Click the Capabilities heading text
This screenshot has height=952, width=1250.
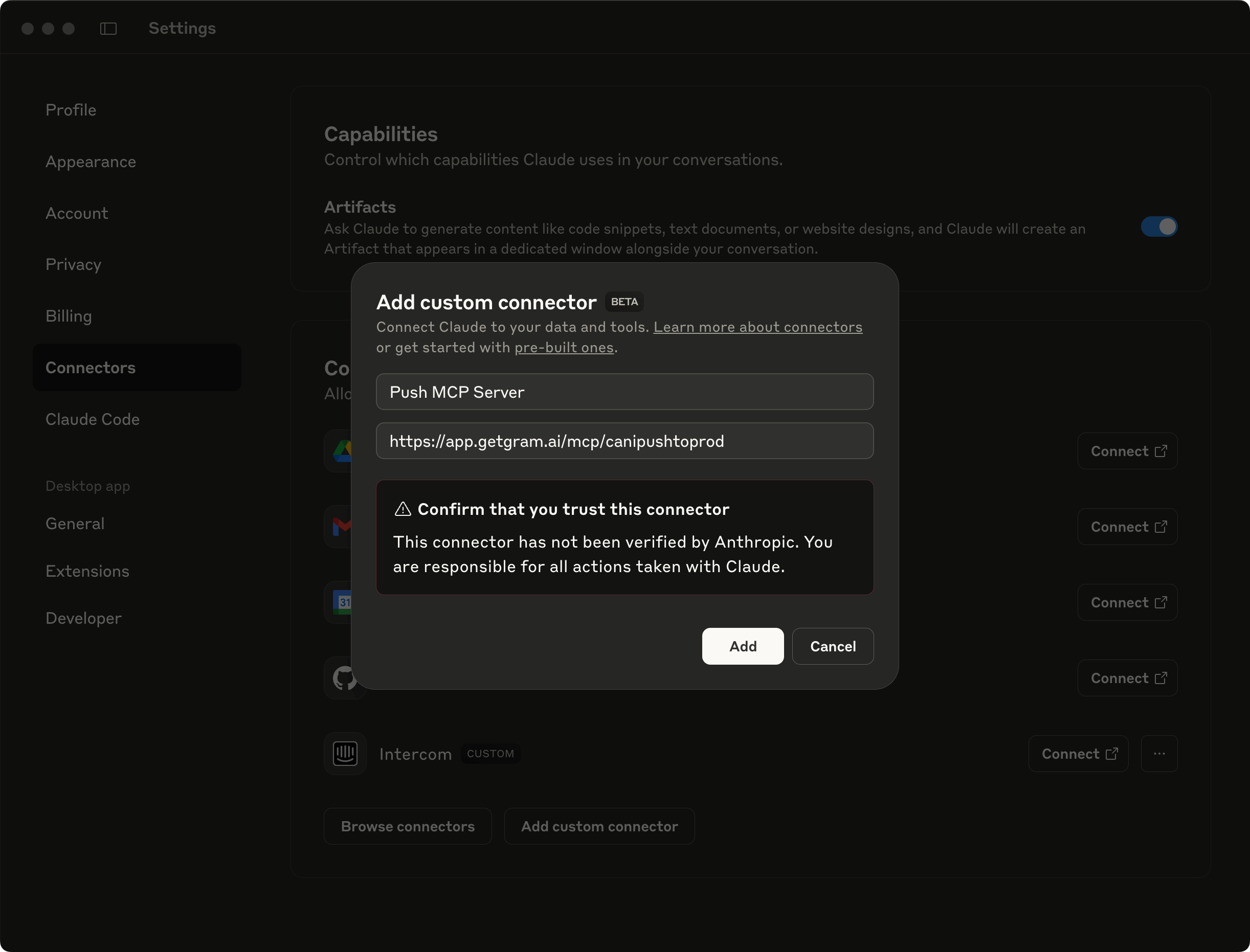pyautogui.click(x=381, y=134)
